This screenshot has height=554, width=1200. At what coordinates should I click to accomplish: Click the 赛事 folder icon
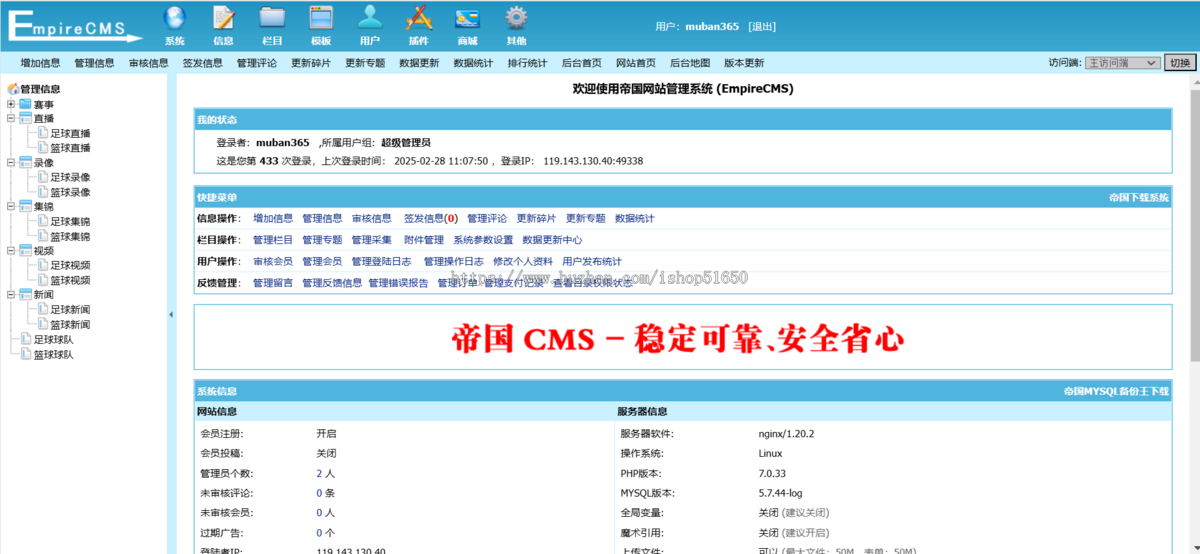click(25, 104)
